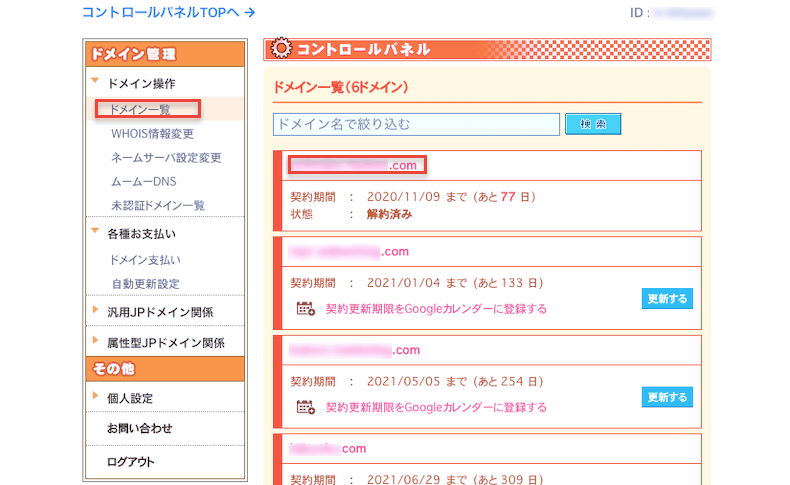790x485 pixels.
Task: Expand 汎用JPドメイン関係 section
Action: (160, 312)
